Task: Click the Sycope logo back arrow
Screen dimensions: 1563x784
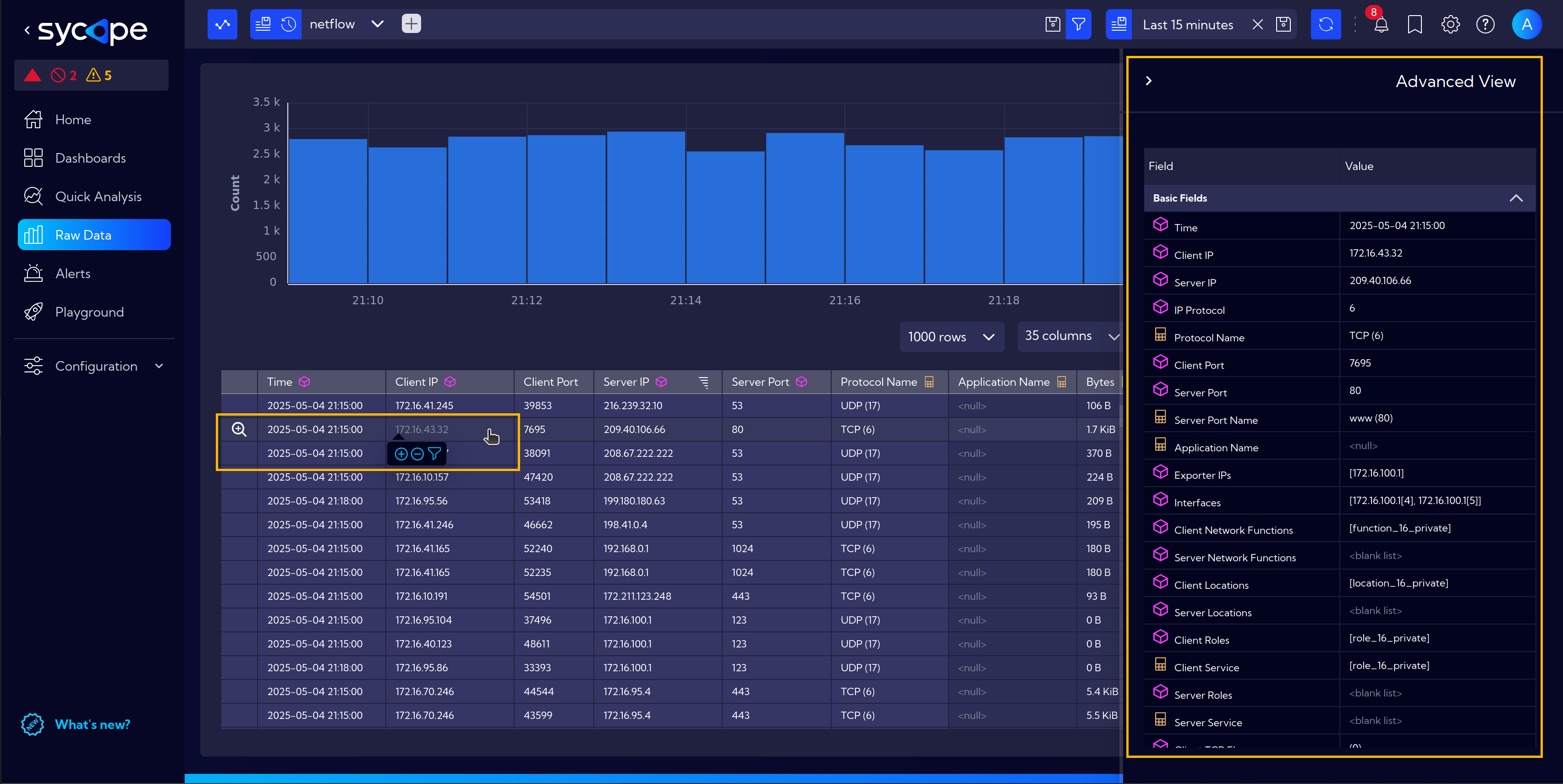Action: (27, 30)
